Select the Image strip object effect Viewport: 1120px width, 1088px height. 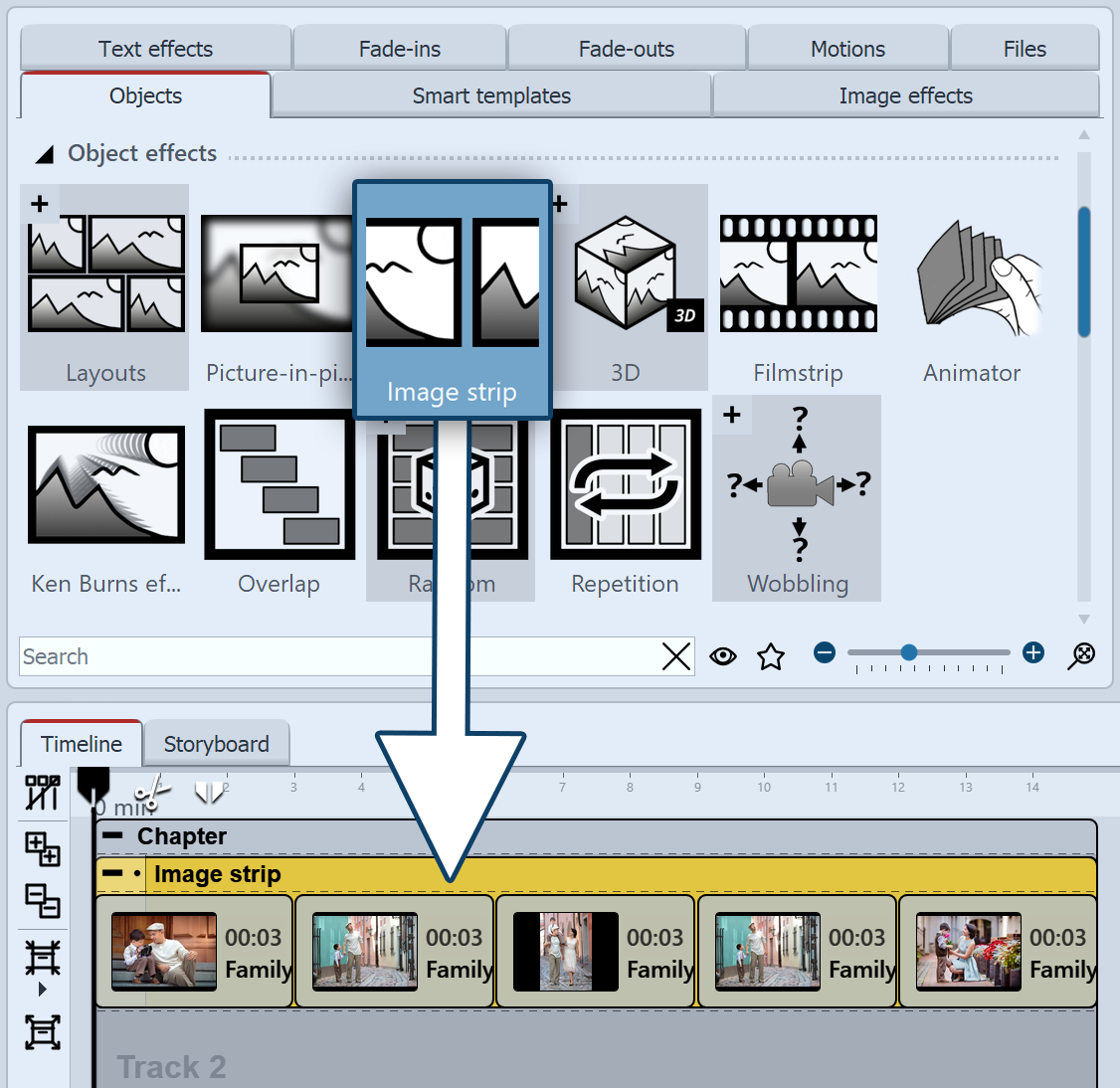tap(452, 288)
